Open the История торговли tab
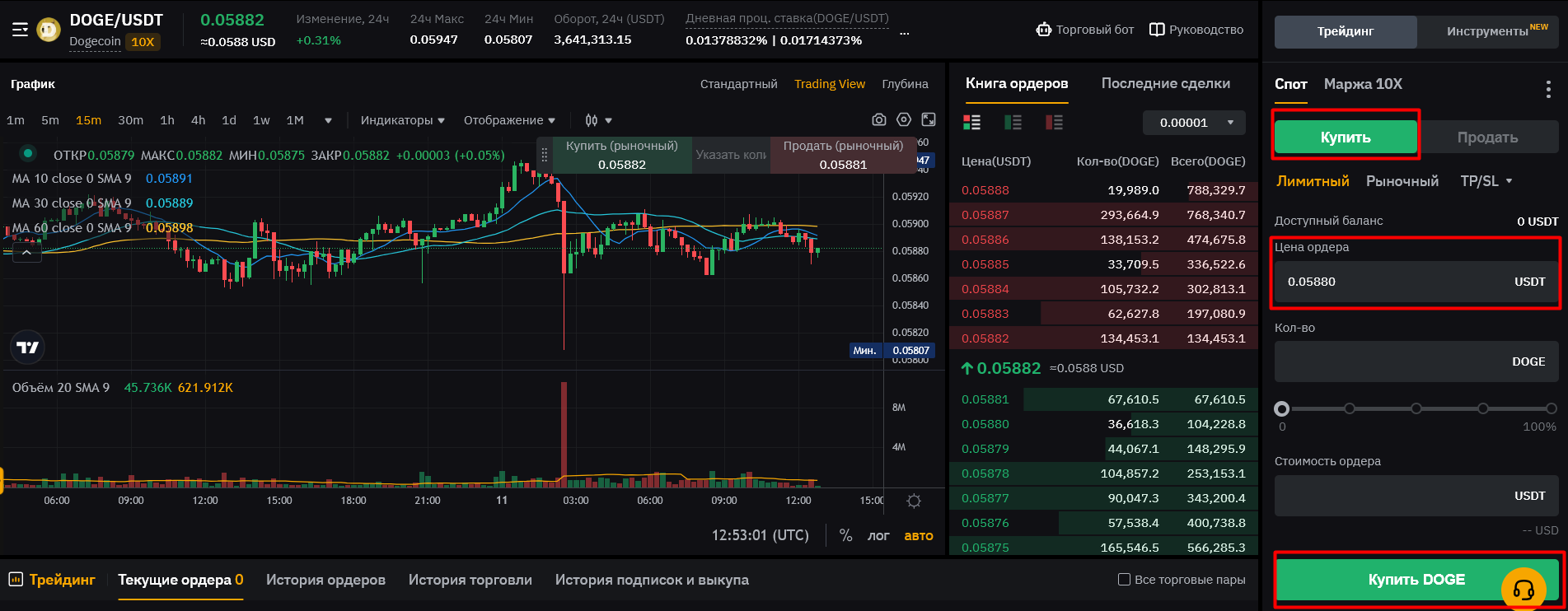1568x611 pixels. coord(470,580)
